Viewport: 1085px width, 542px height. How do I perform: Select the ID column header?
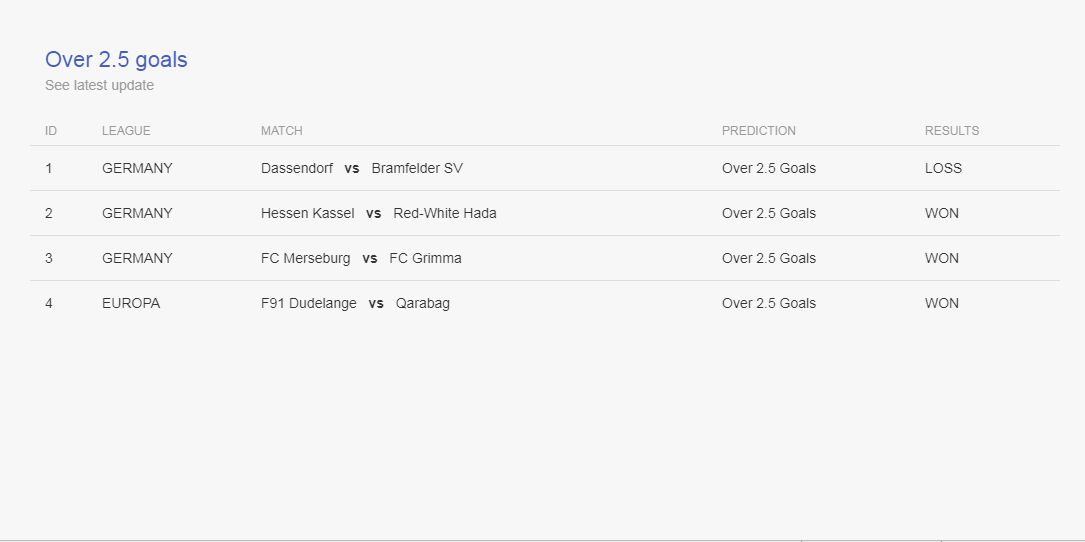pos(51,131)
